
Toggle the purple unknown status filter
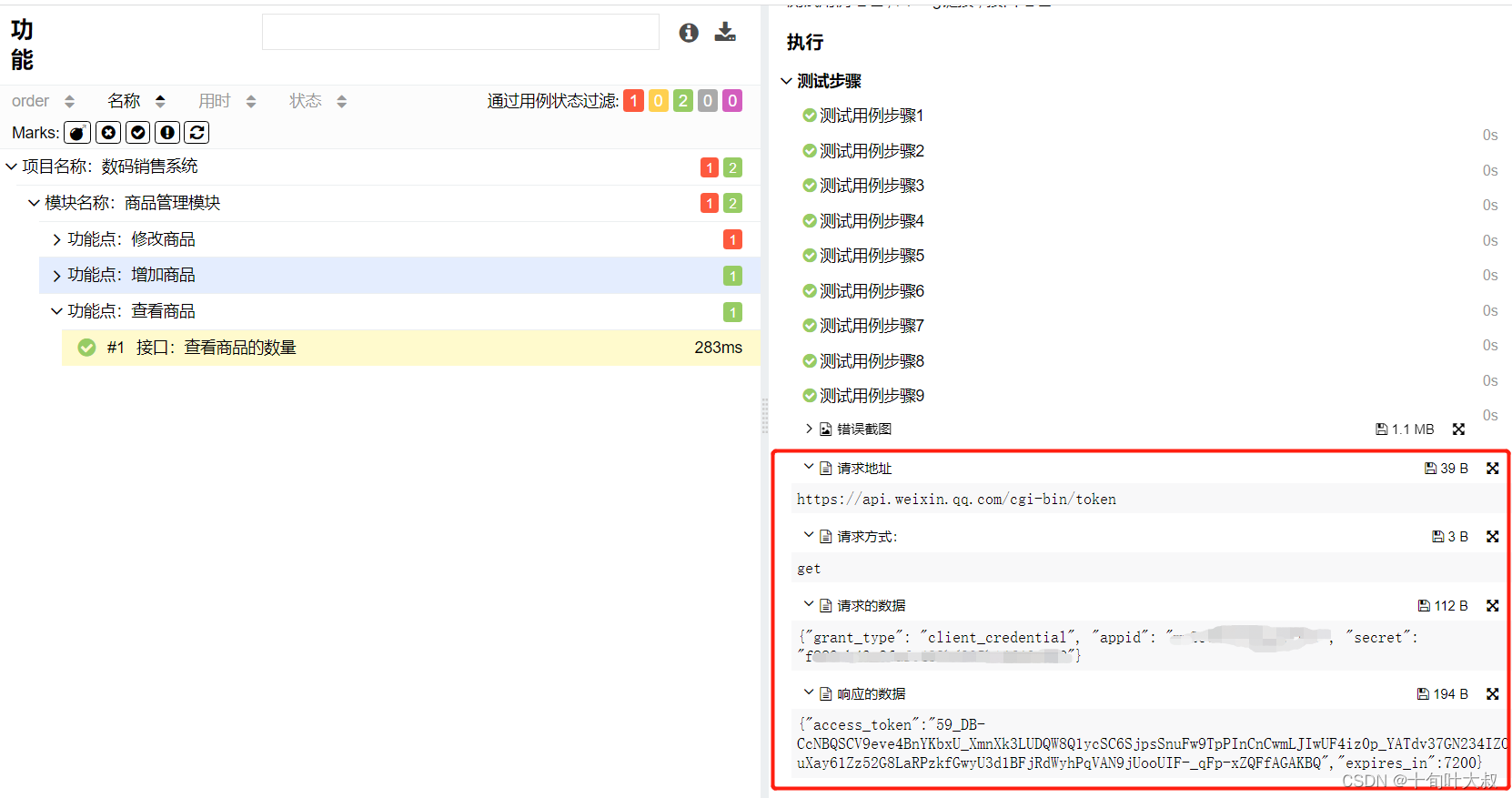pos(732,101)
